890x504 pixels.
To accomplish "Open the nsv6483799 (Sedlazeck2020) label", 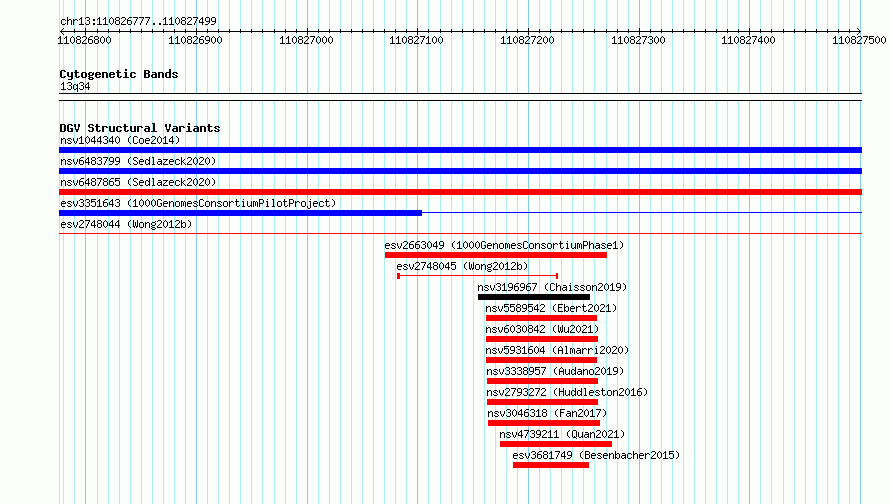I will 138,161.
